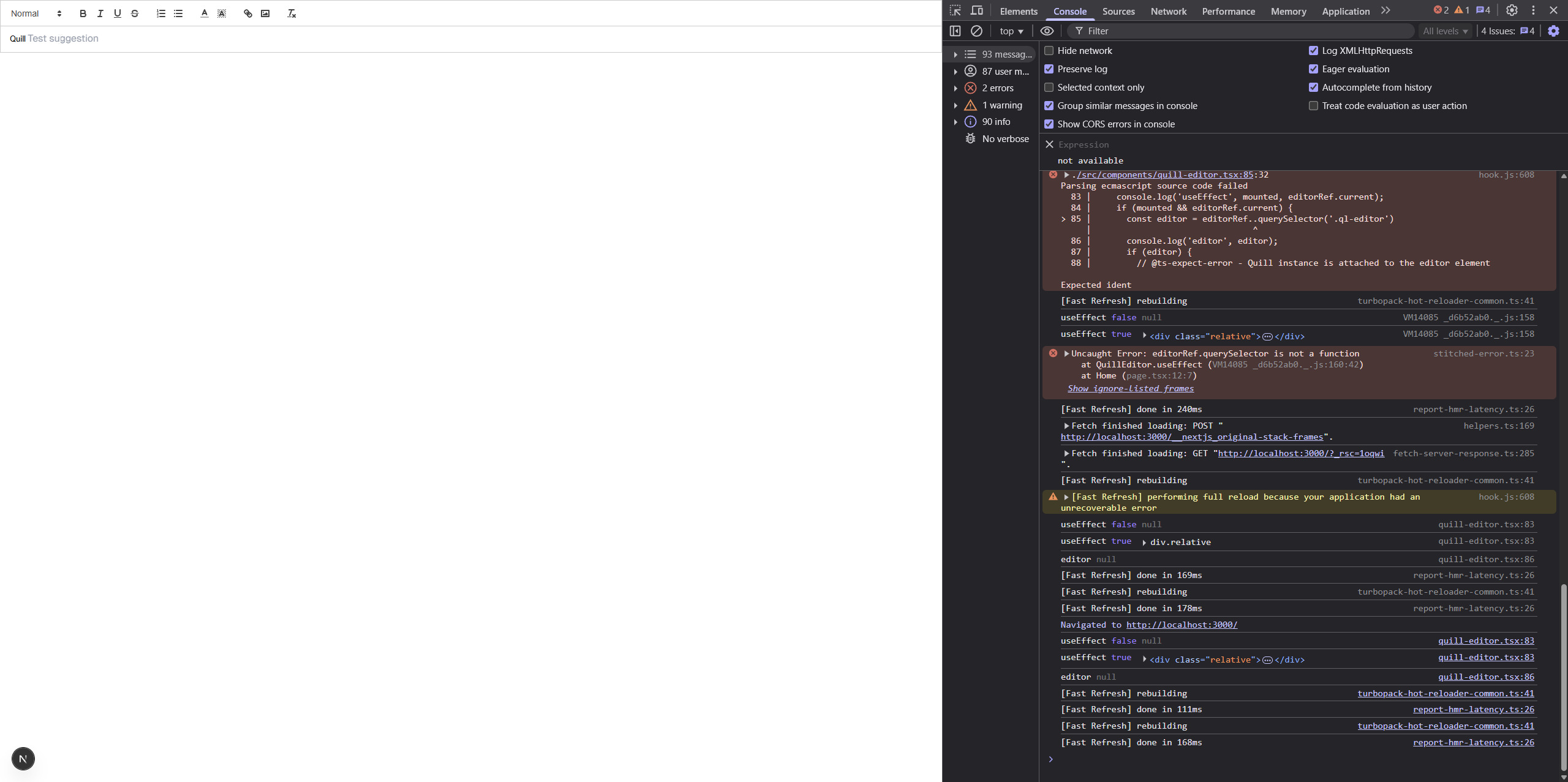
Task: Uncheck Log XMLHttpRequests option
Action: click(1313, 51)
